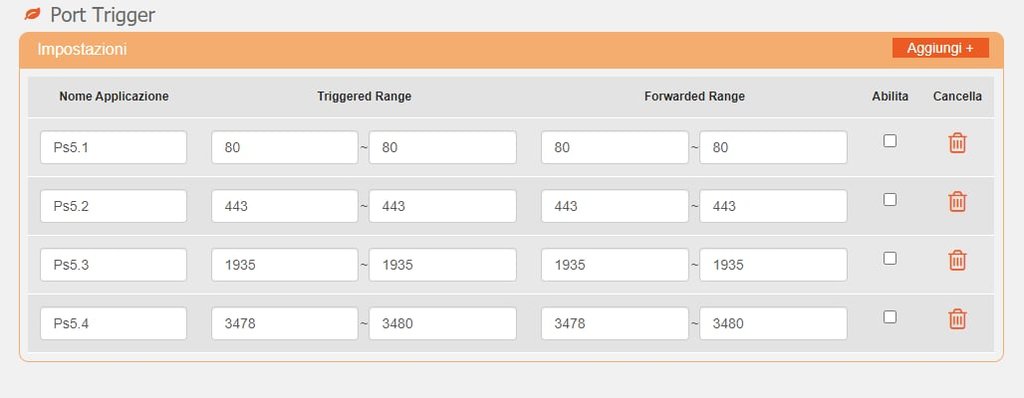Edit the Ps5.1 application name field
1024x398 pixels.
[x=114, y=147]
